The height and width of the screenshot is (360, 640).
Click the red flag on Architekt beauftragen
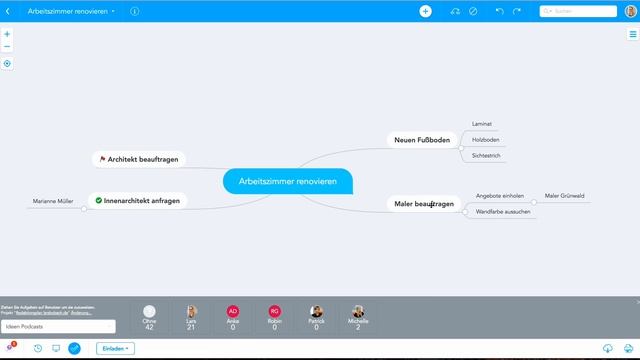(x=102, y=159)
